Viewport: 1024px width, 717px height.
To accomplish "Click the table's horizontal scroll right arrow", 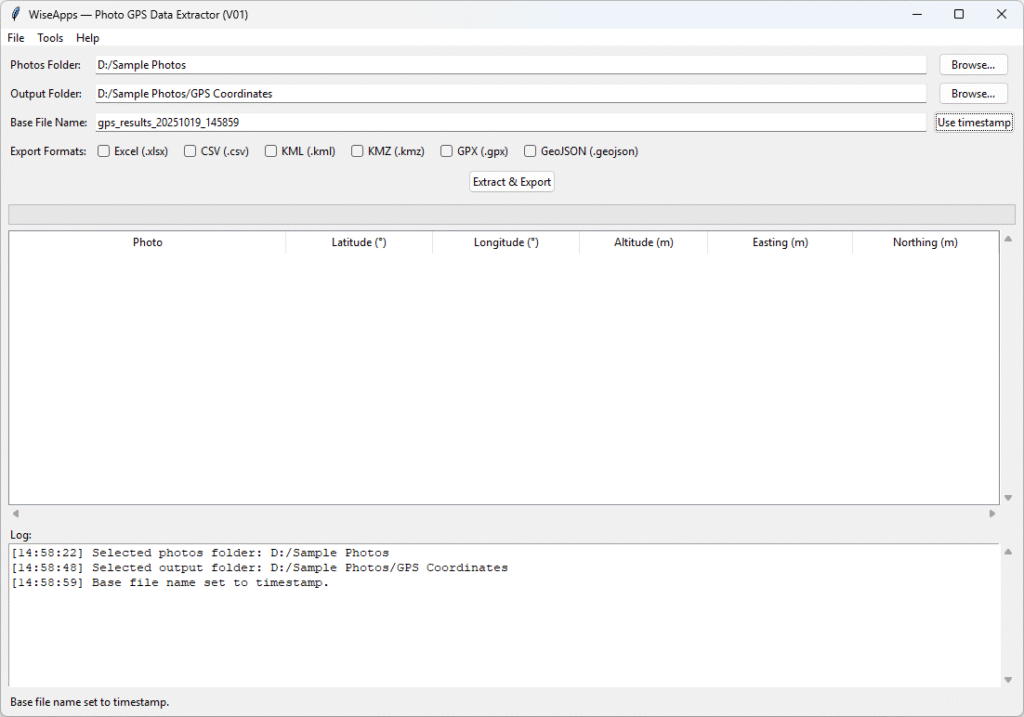I will coord(992,514).
